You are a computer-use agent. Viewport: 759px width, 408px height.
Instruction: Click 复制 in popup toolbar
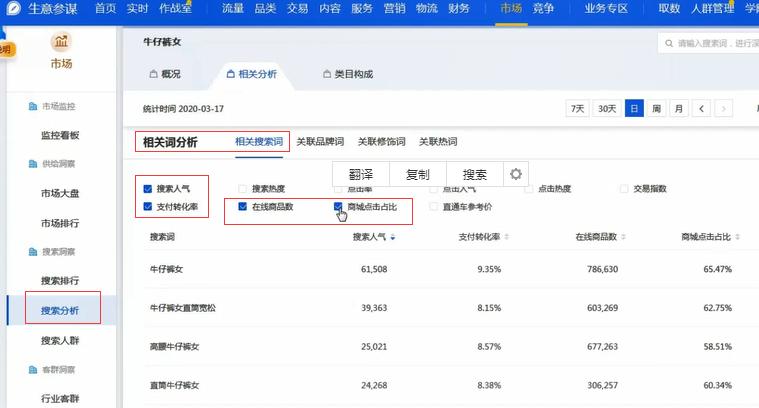418,174
